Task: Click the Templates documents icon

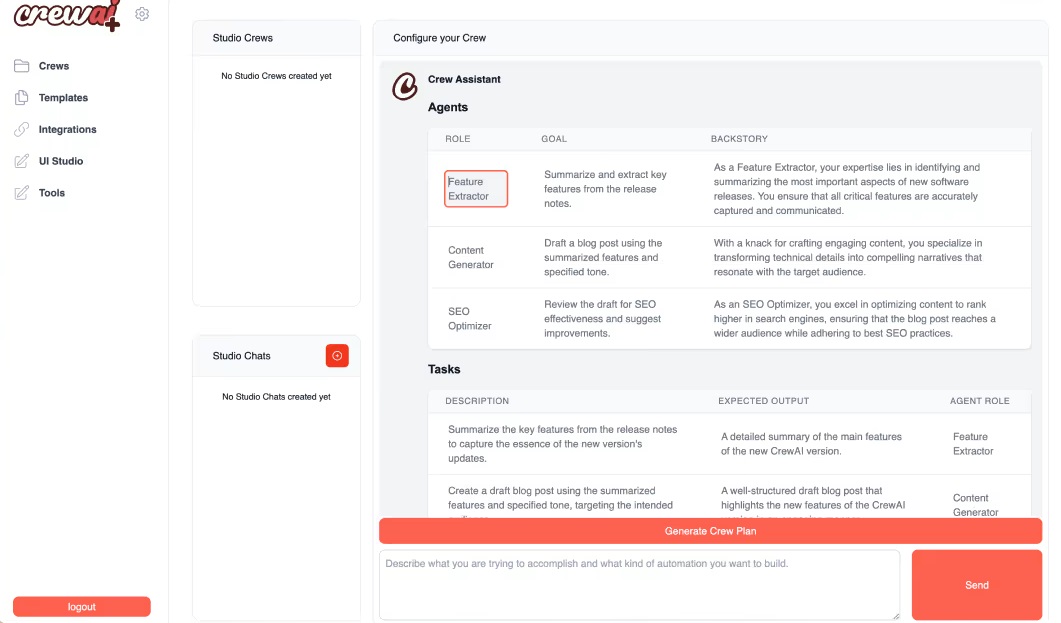Action: click(x=22, y=98)
